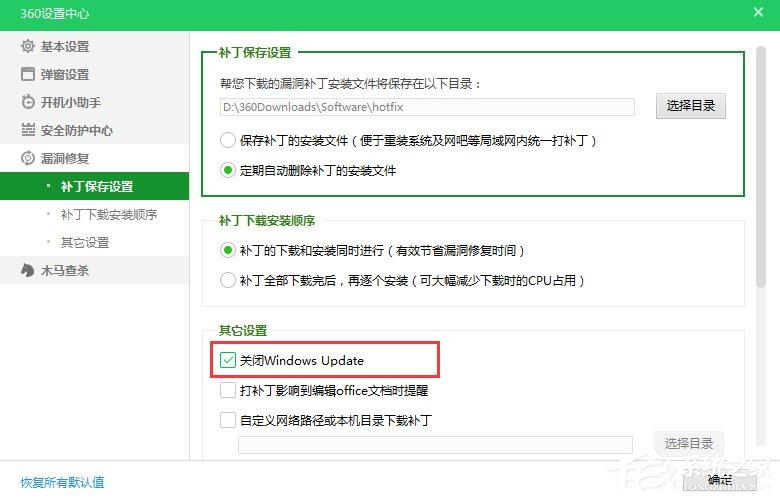780x500 pixels.
Task: Click the horse icon for 木马查杀
Action: [x=28, y=270]
